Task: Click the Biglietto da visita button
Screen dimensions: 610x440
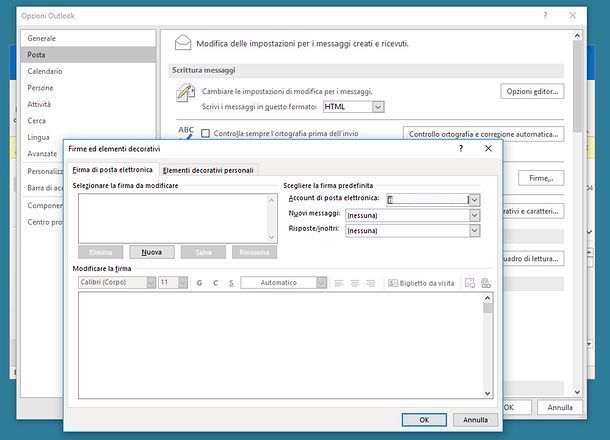Action: (x=421, y=283)
